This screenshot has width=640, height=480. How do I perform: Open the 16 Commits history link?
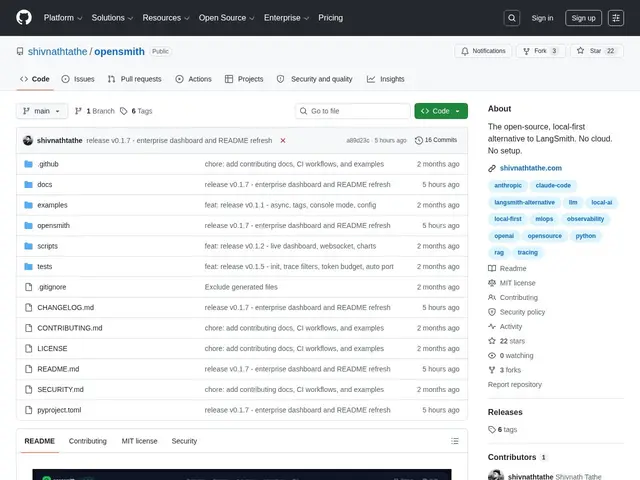[436, 140]
